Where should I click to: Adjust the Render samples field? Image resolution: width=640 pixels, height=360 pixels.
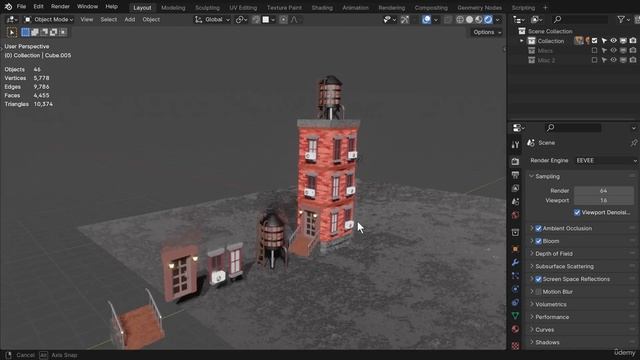tap(604, 191)
